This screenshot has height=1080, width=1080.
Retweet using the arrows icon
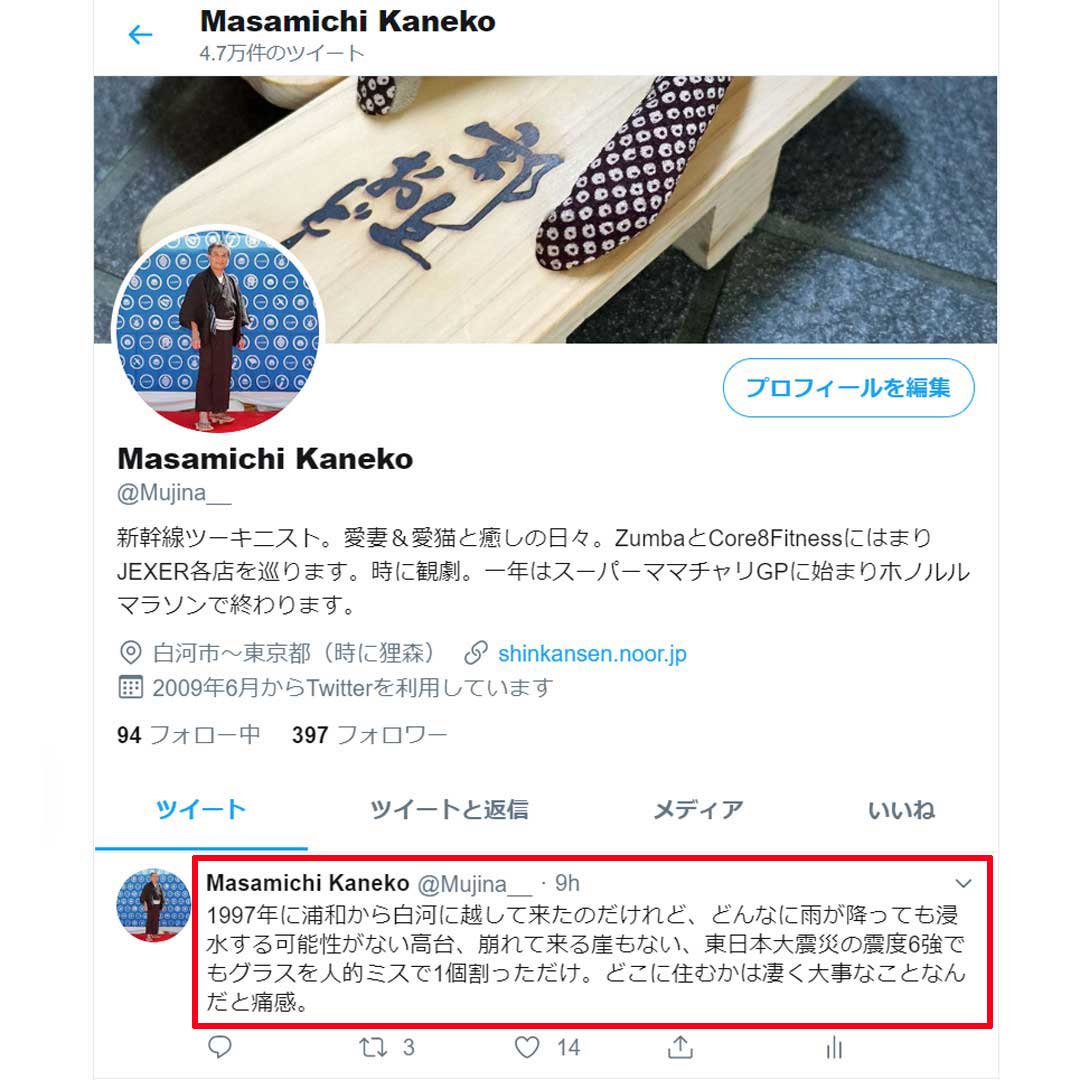(373, 1048)
